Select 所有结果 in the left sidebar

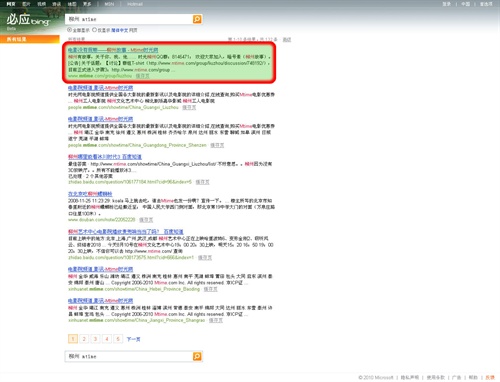pyautogui.click(x=30, y=39)
